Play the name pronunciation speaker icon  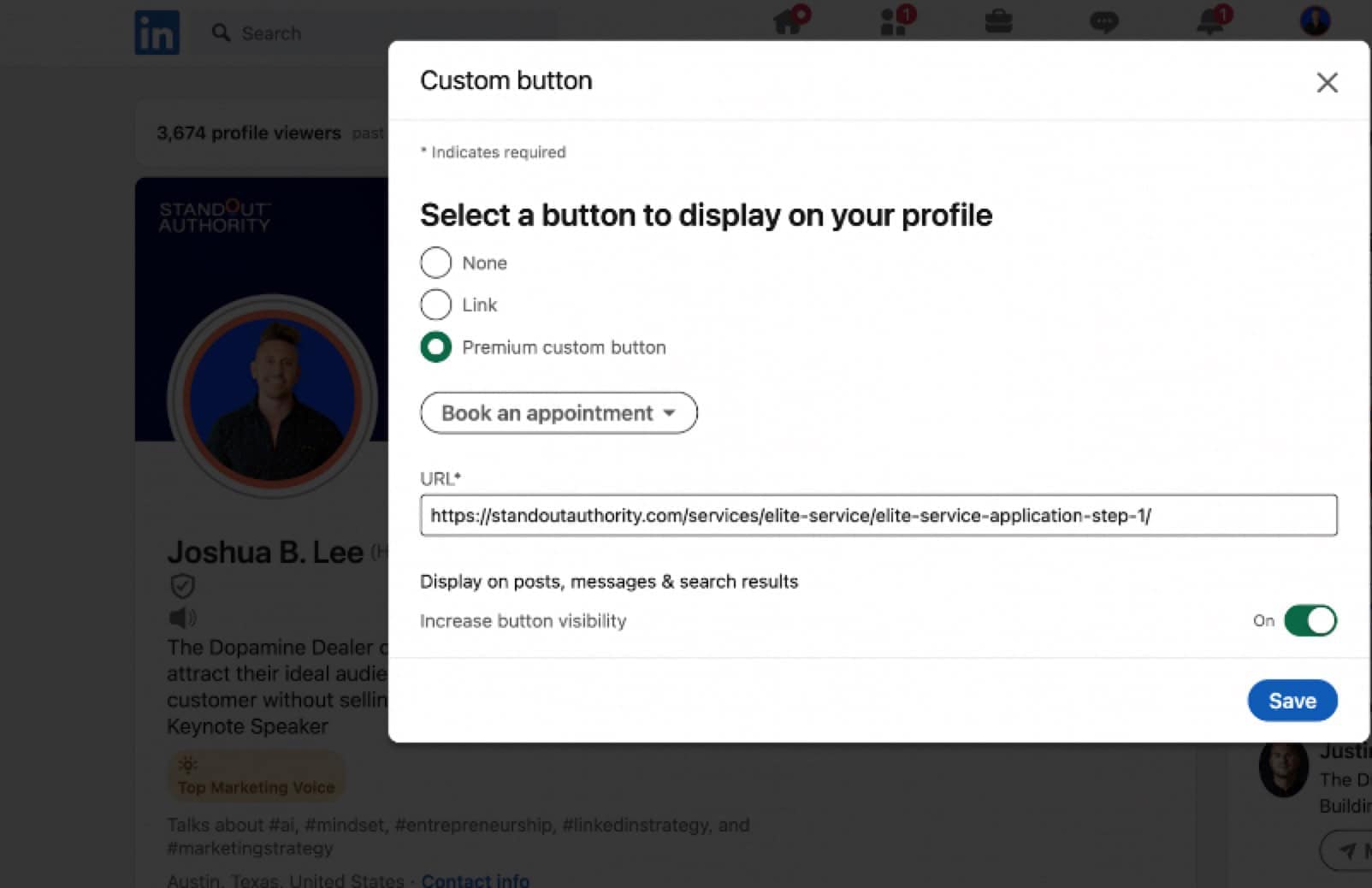click(182, 617)
